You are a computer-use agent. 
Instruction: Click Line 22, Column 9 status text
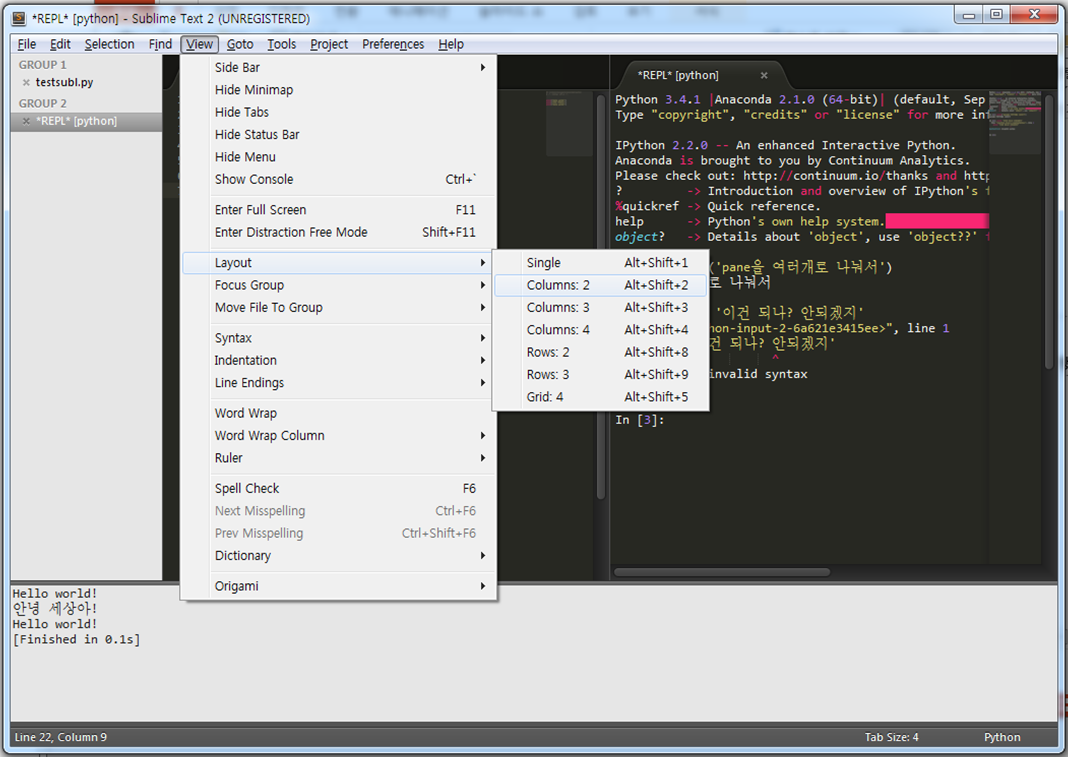(x=61, y=737)
